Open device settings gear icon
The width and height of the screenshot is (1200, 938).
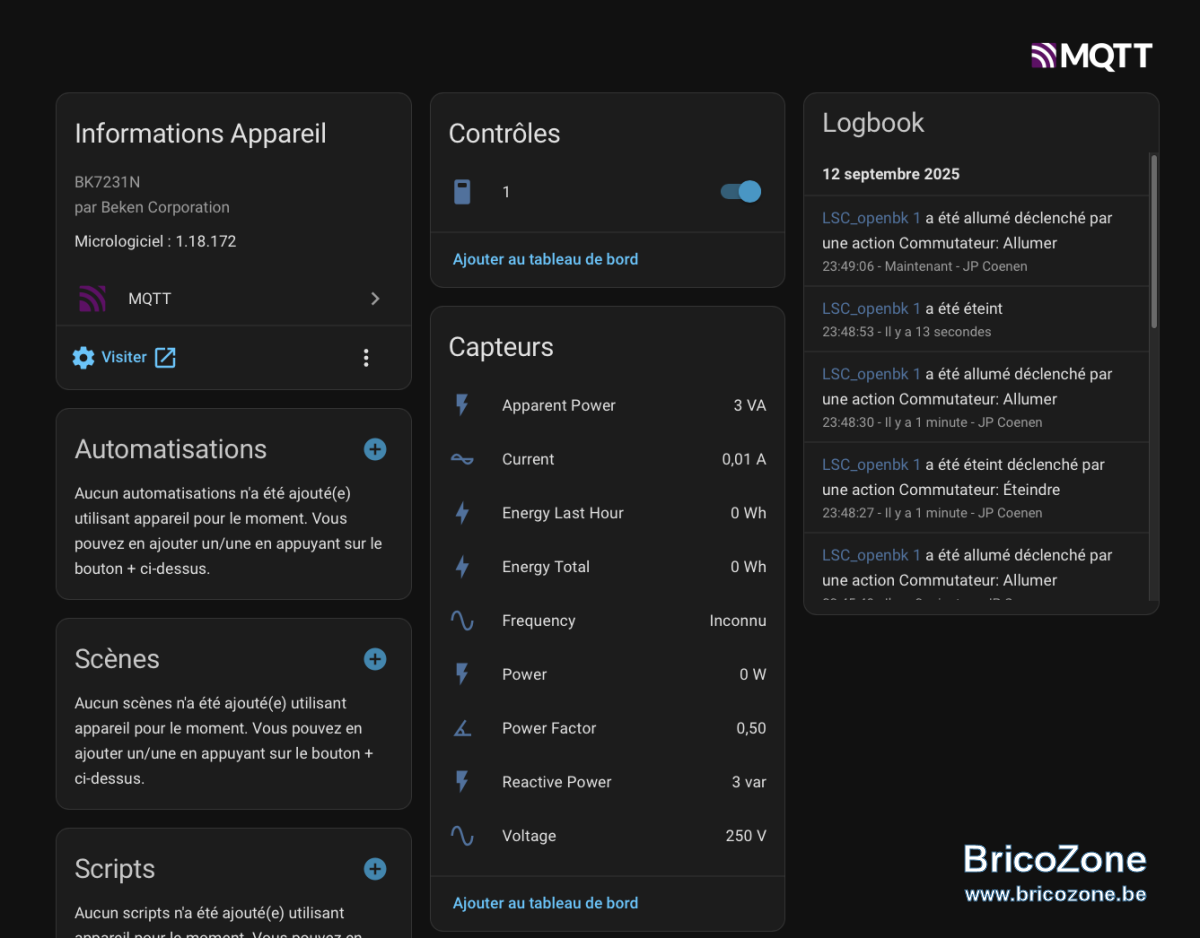pyautogui.click(x=83, y=357)
